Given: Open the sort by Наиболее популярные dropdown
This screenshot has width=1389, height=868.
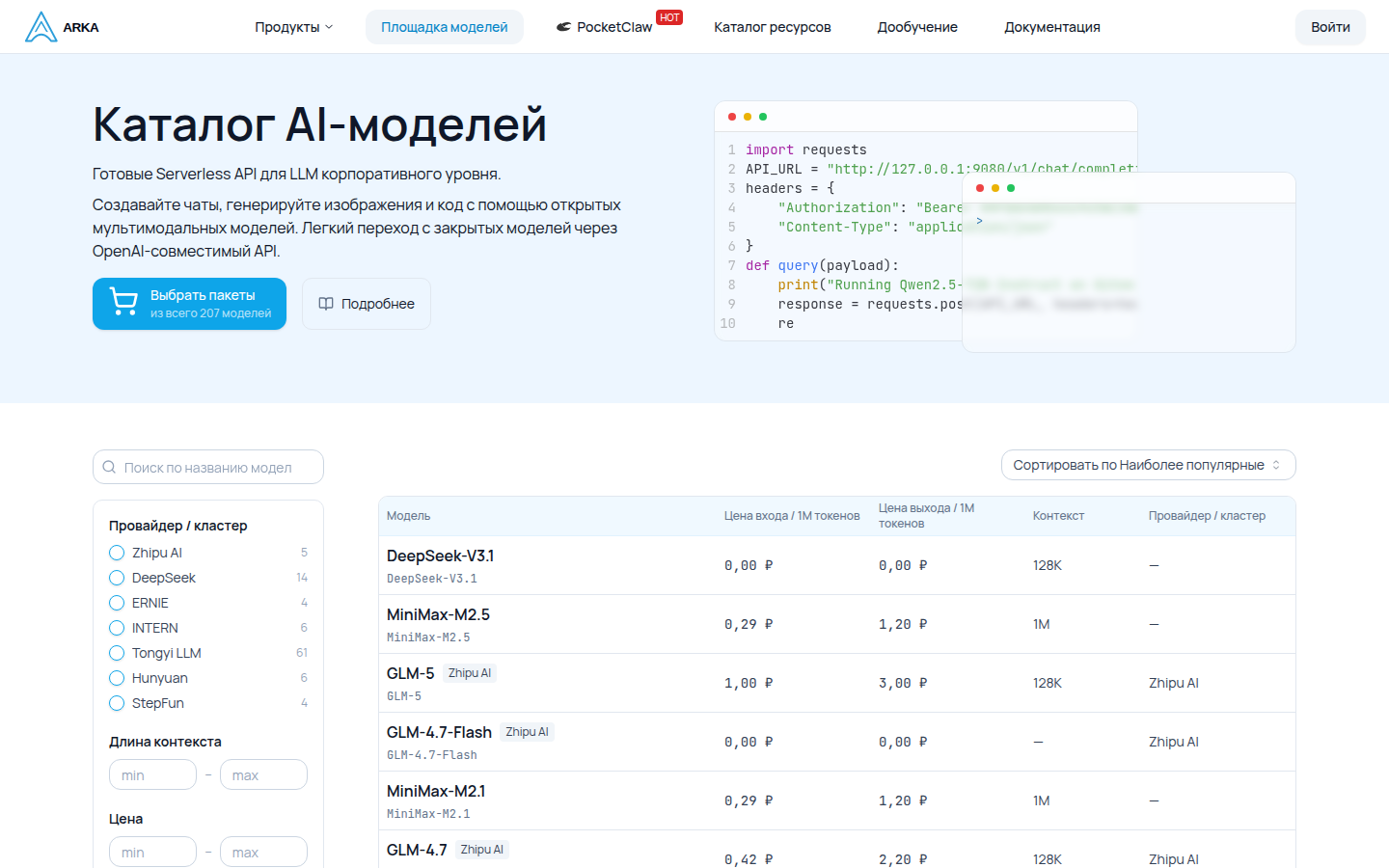Looking at the screenshot, I should pos(1148,465).
